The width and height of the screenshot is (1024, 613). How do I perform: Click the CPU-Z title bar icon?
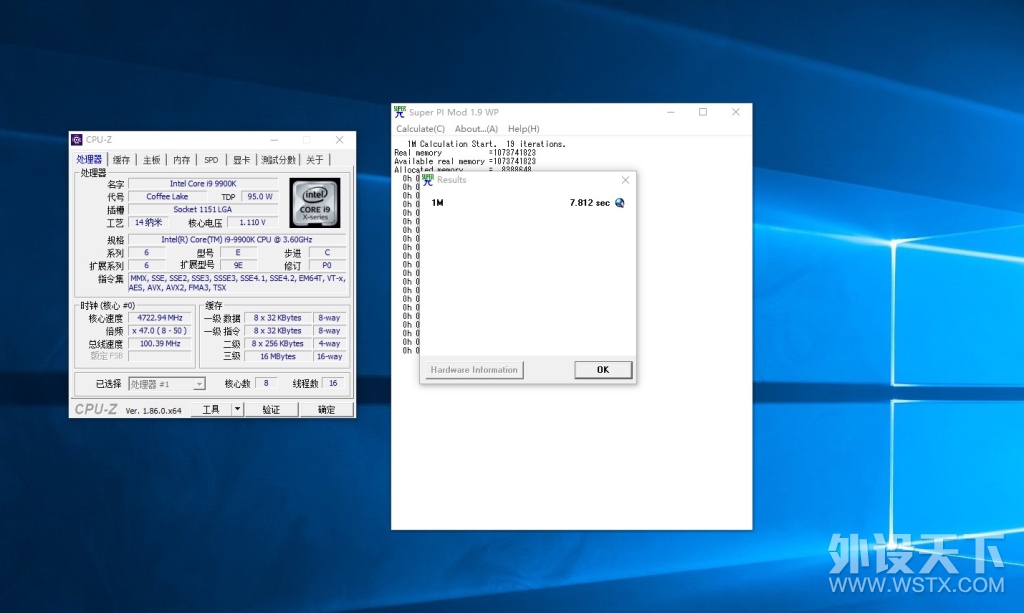[x=76, y=140]
